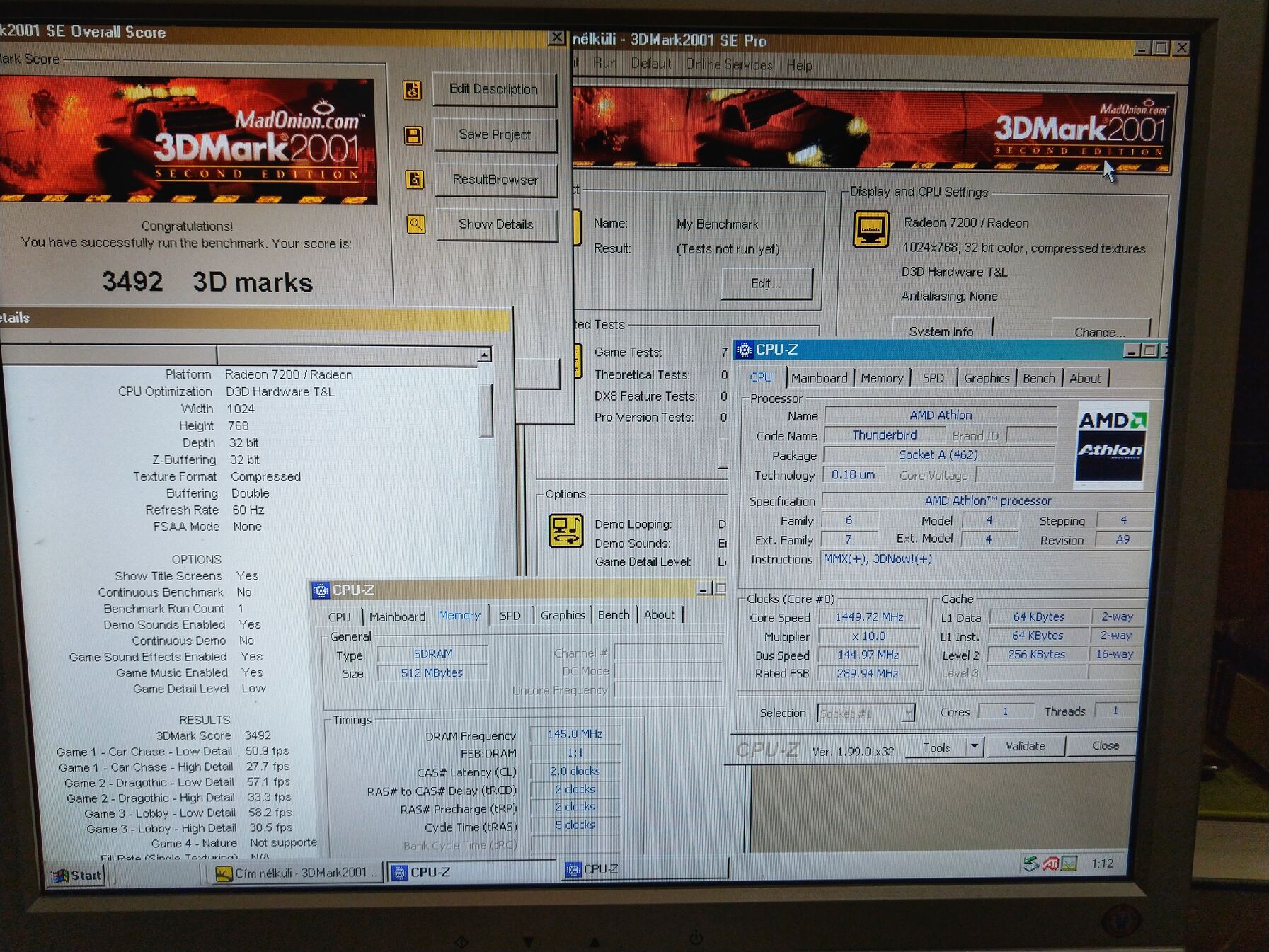Screen dimensions: 1269x952
Task: Open the Socket #1 selection dropdown
Action: tap(907, 713)
